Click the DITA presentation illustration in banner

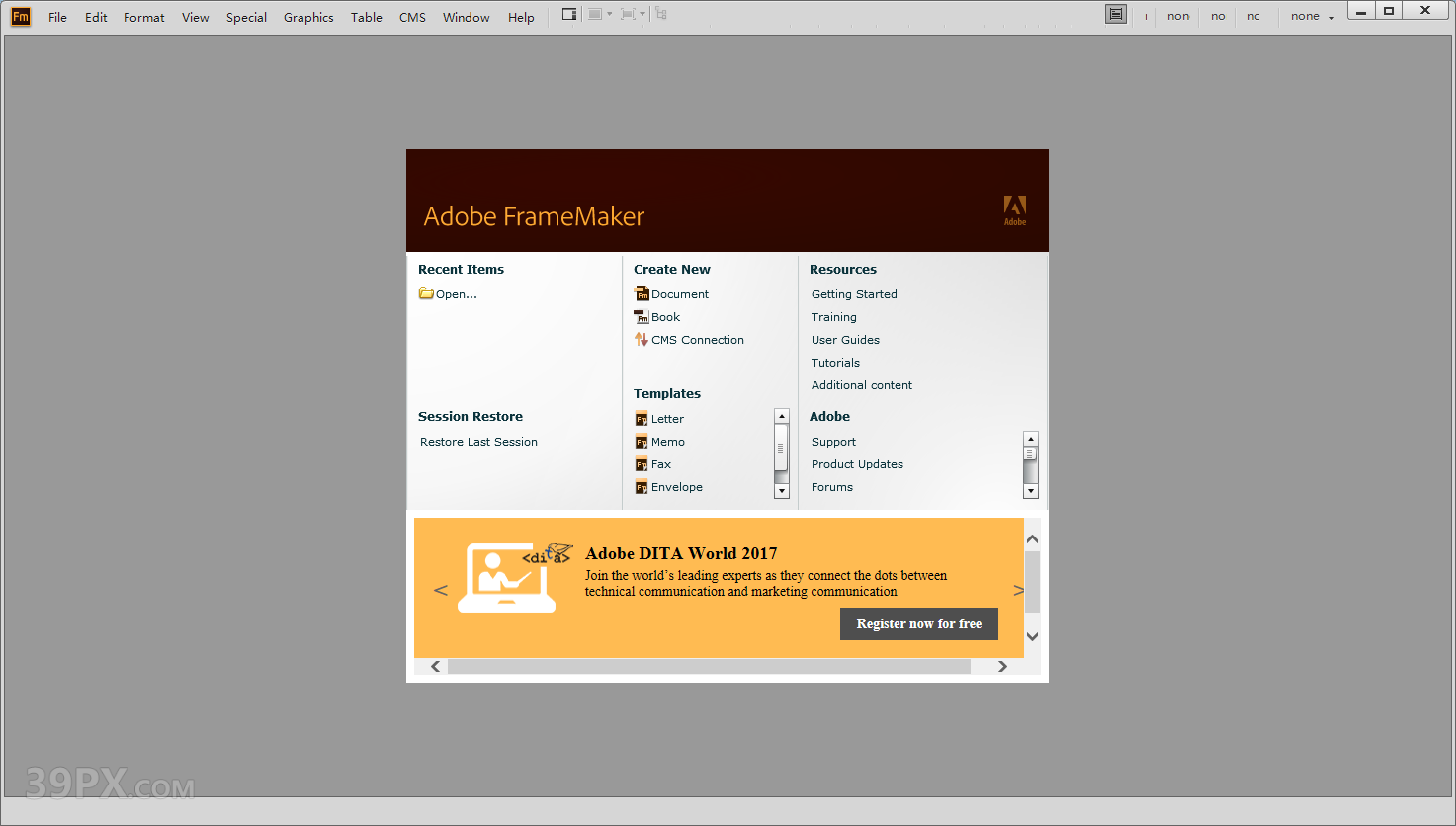click(x=513, y=577)
